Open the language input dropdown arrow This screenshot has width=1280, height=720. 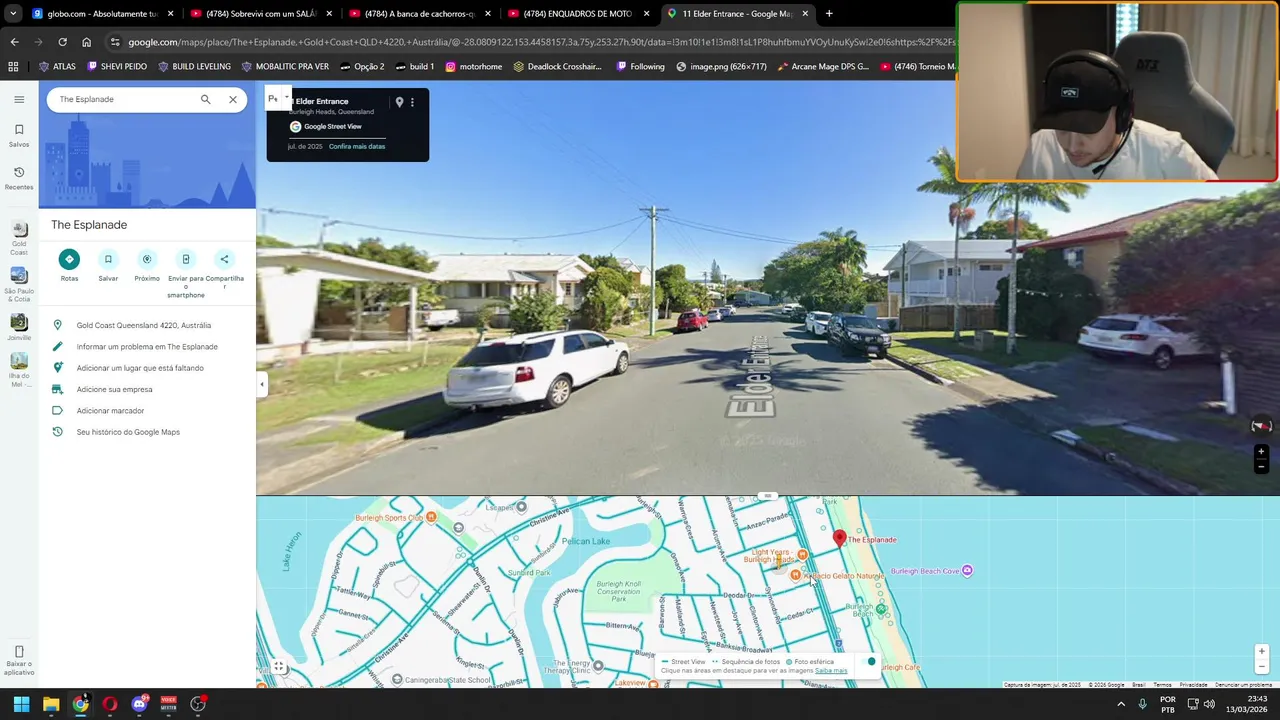(286, 98)
